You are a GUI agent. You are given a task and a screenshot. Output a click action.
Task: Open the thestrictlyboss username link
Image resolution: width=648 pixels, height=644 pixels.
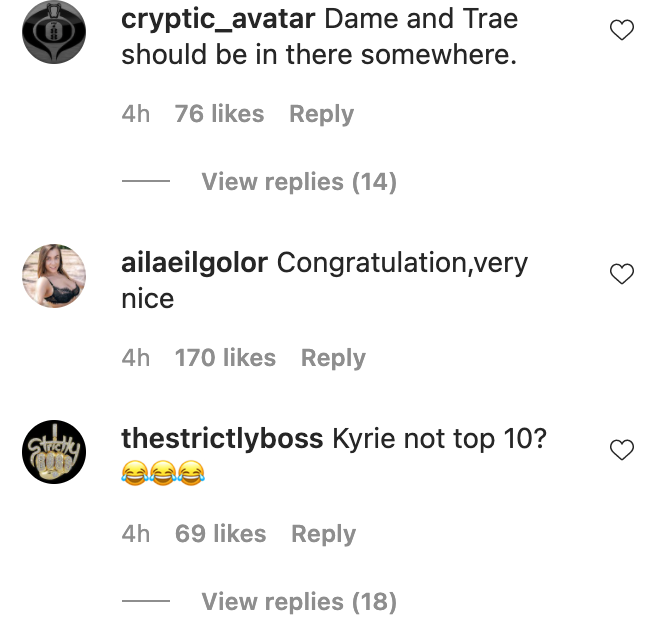tap(221, 439)
